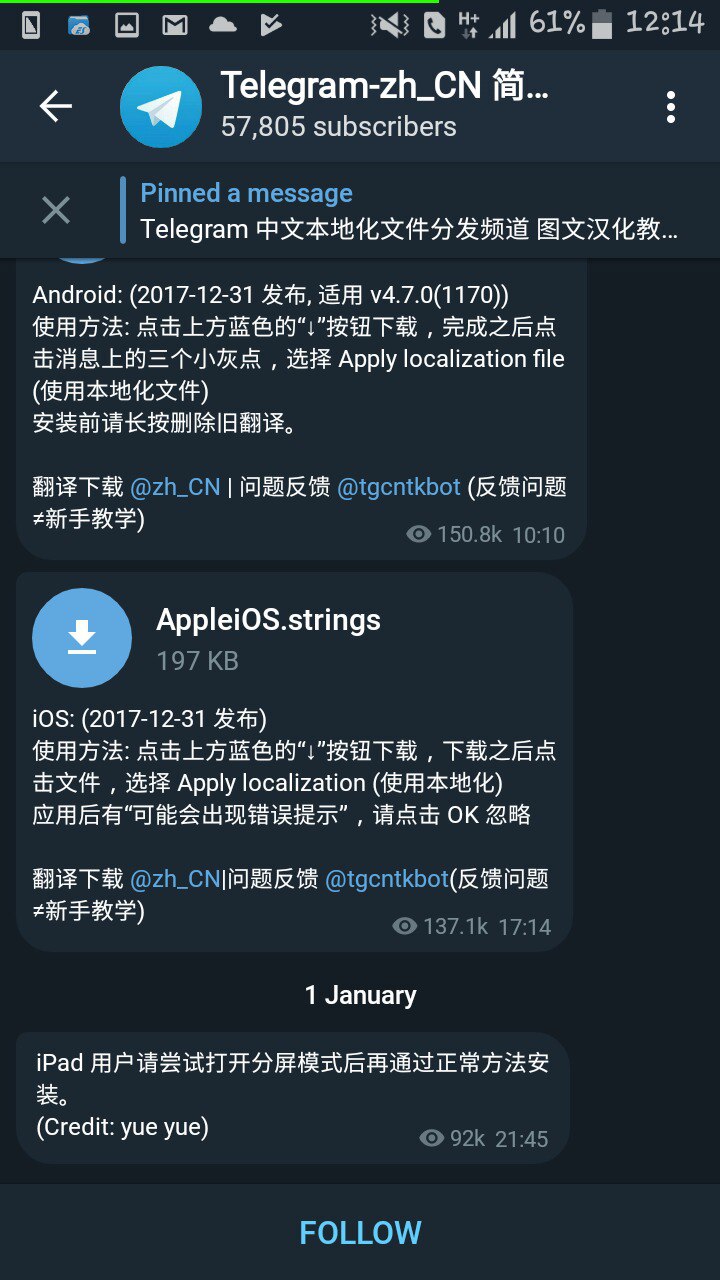This screenshot has height=1280, width=720.
Task: Tap the 57,805 subscribers label
Action: [x=338, y=127]
